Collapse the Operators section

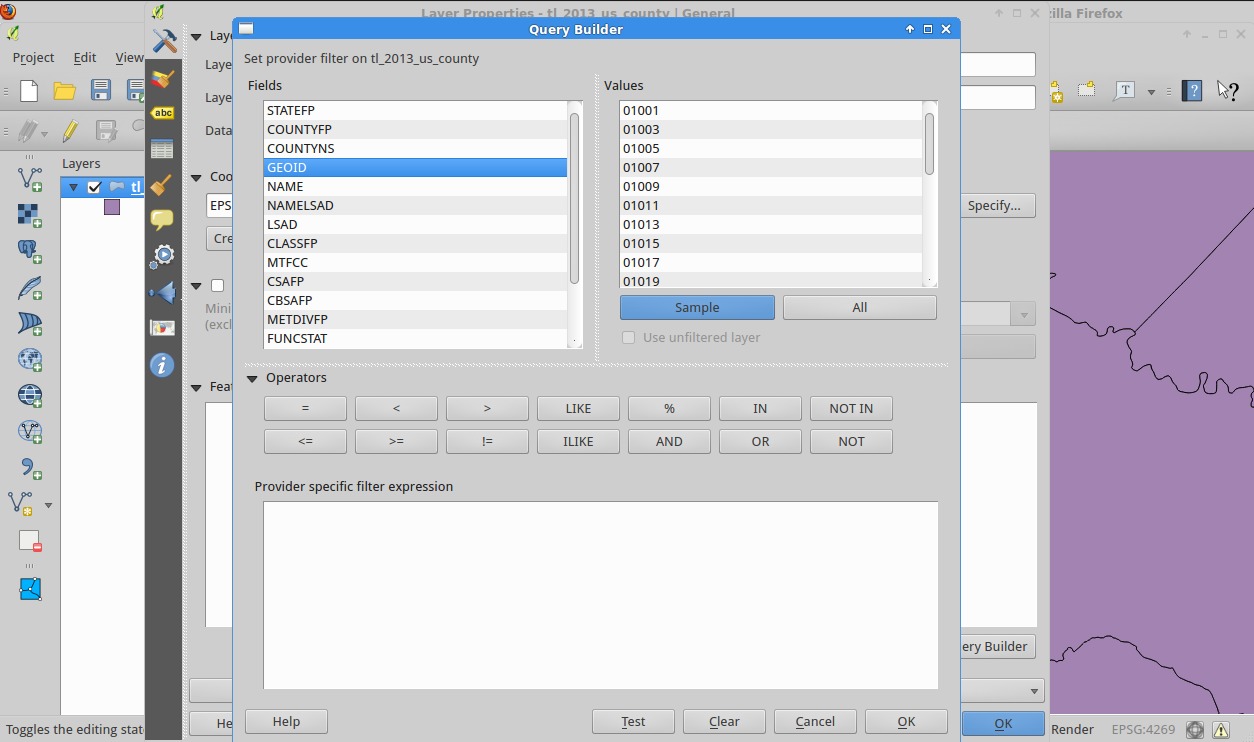click(x=252, y=379)
